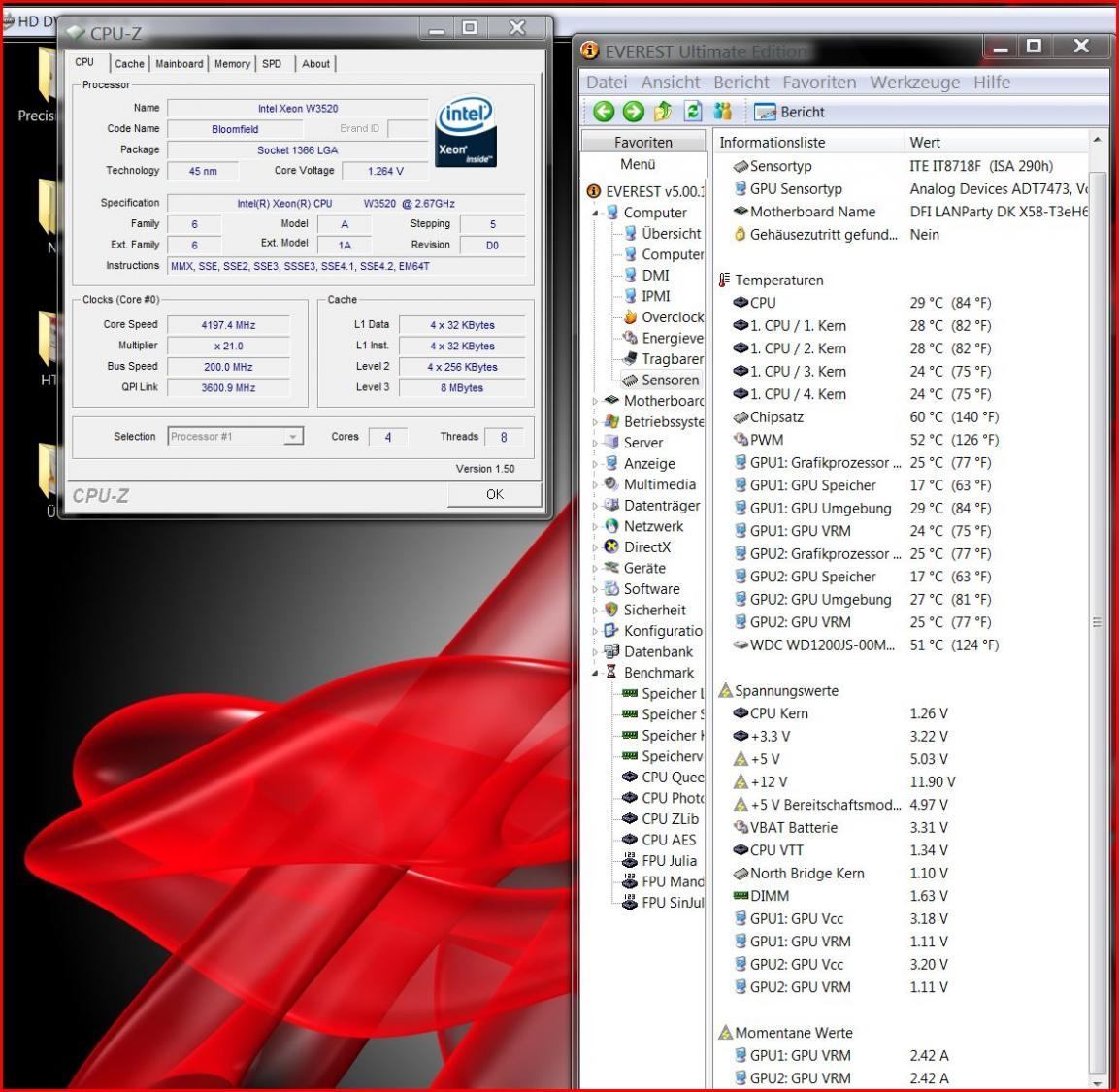Click the OK button in CPU-Z
Viewport: 1119px width, 1092px height.
pos(495,494)
